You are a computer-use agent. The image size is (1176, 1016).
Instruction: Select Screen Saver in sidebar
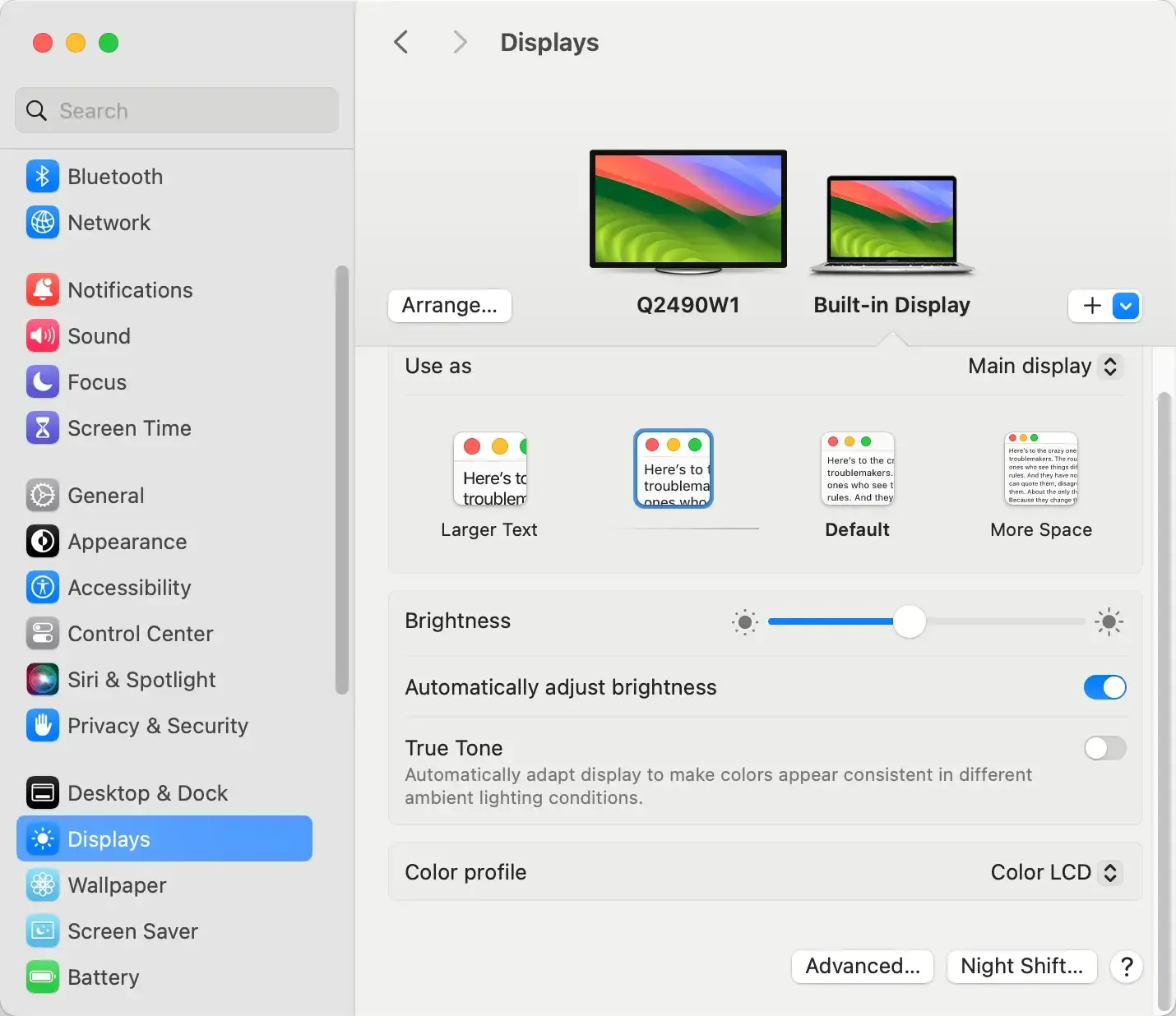(x=132, y=931)
